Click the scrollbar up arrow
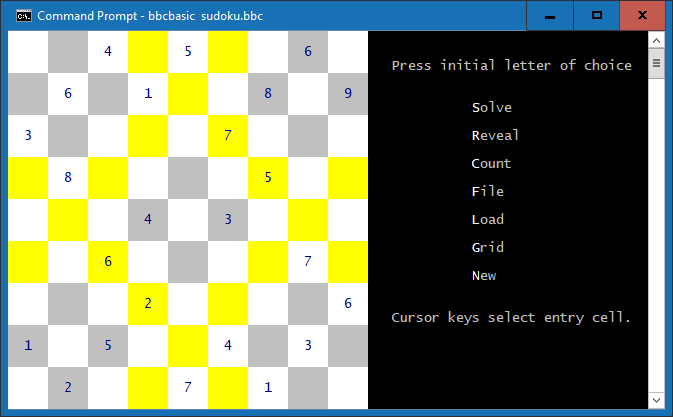 click(657, 40)
